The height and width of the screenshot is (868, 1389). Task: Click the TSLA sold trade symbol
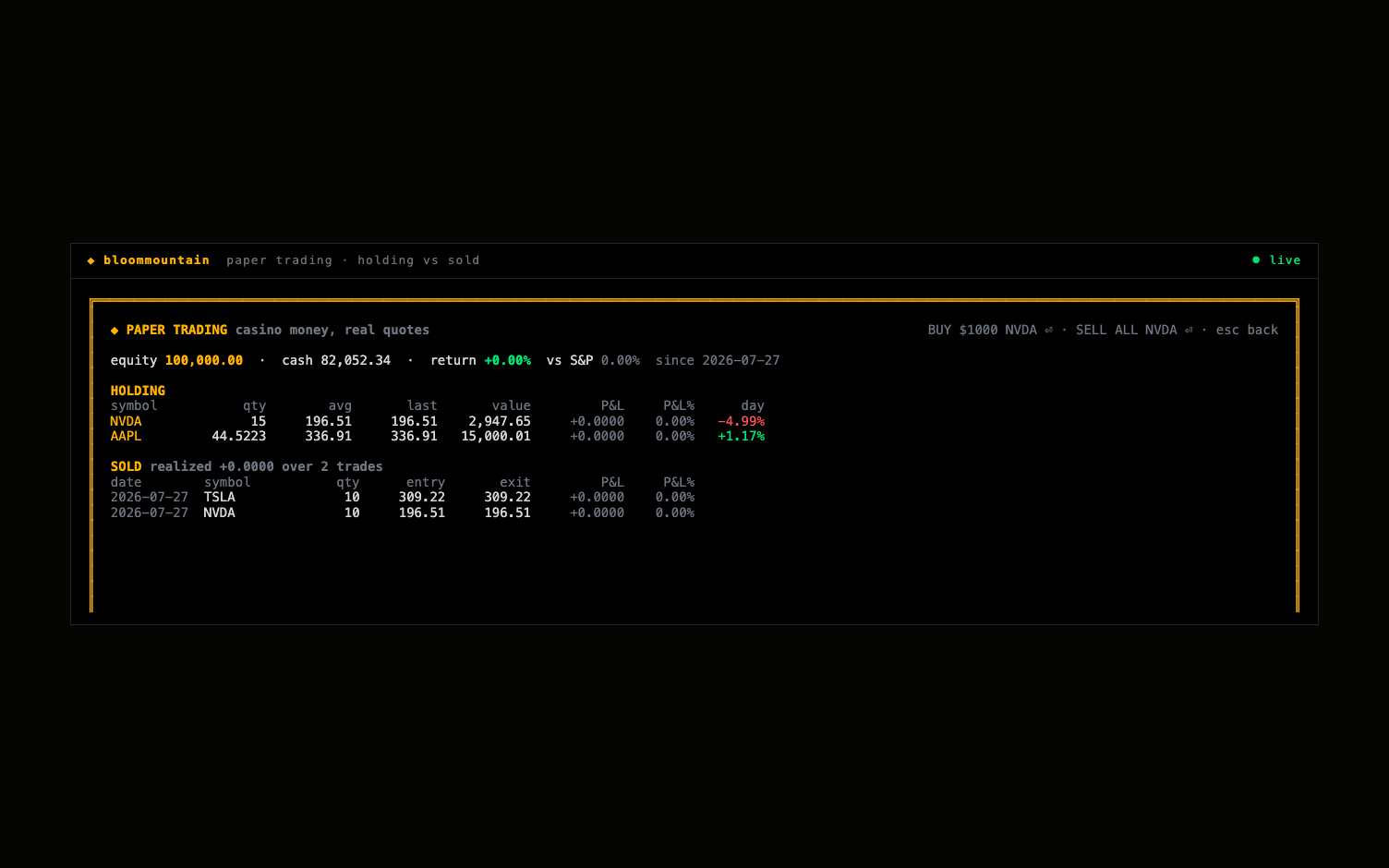pos(220,498)
